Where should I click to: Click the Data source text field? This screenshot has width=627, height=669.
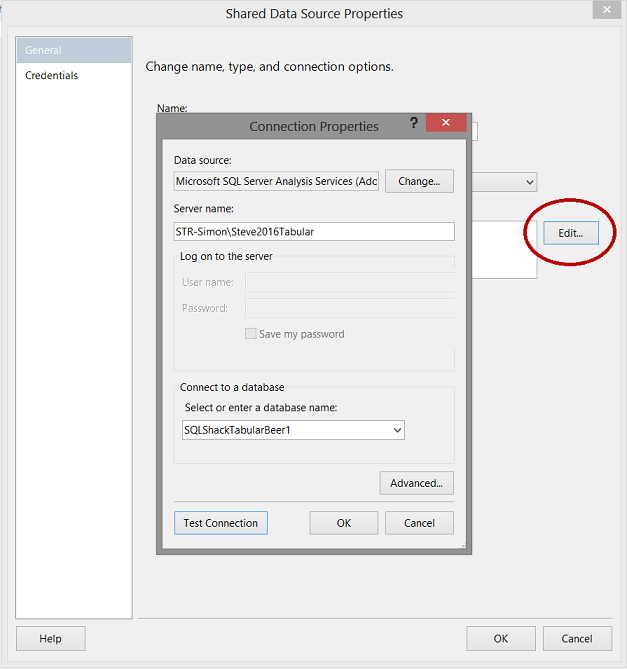point(276,181)
